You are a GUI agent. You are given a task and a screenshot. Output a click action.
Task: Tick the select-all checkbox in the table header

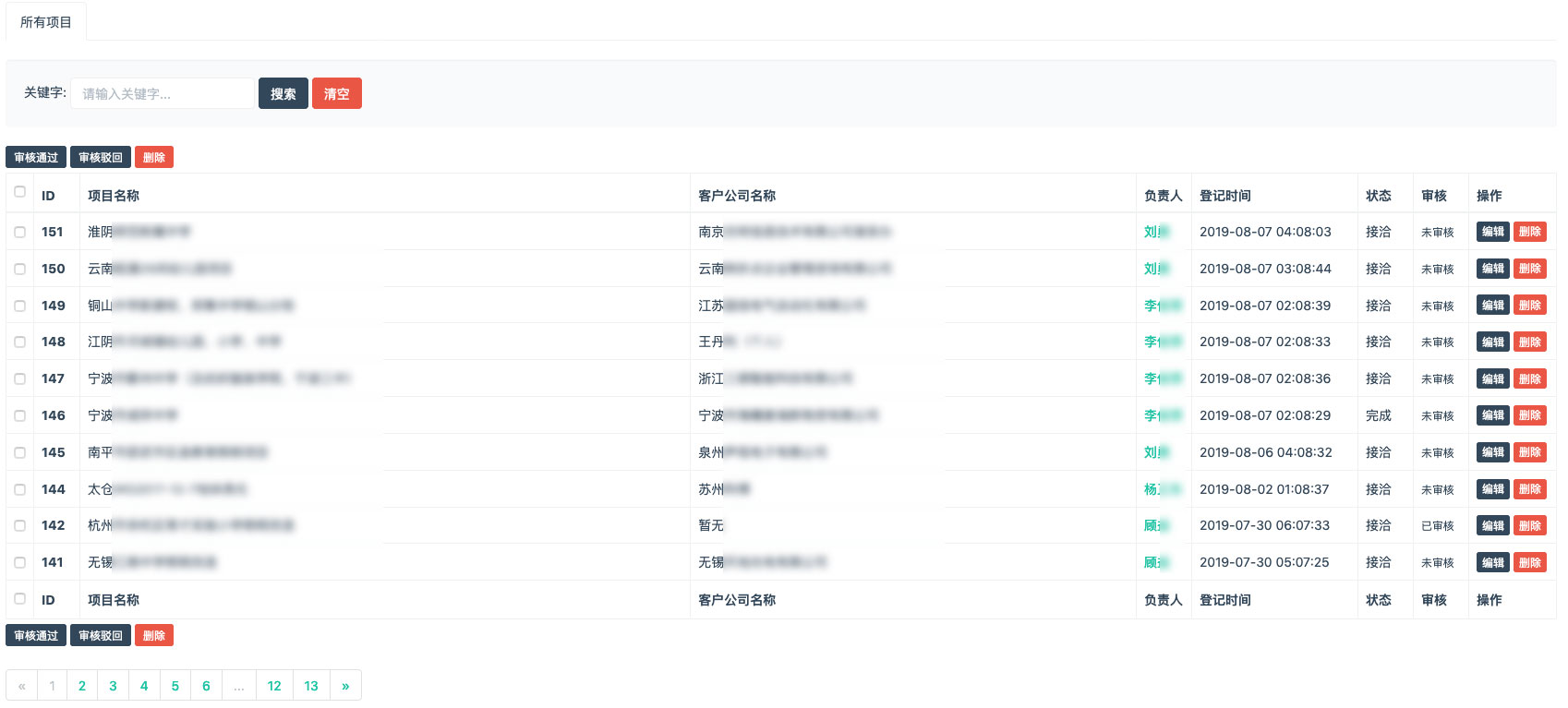[x=19, y=192]
